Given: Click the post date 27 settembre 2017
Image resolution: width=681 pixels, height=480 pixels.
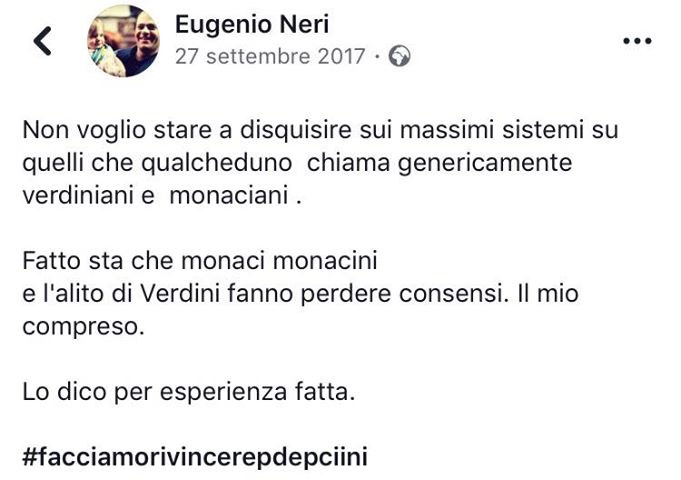Looking at the screenshot, I should [x=270, y=57].
